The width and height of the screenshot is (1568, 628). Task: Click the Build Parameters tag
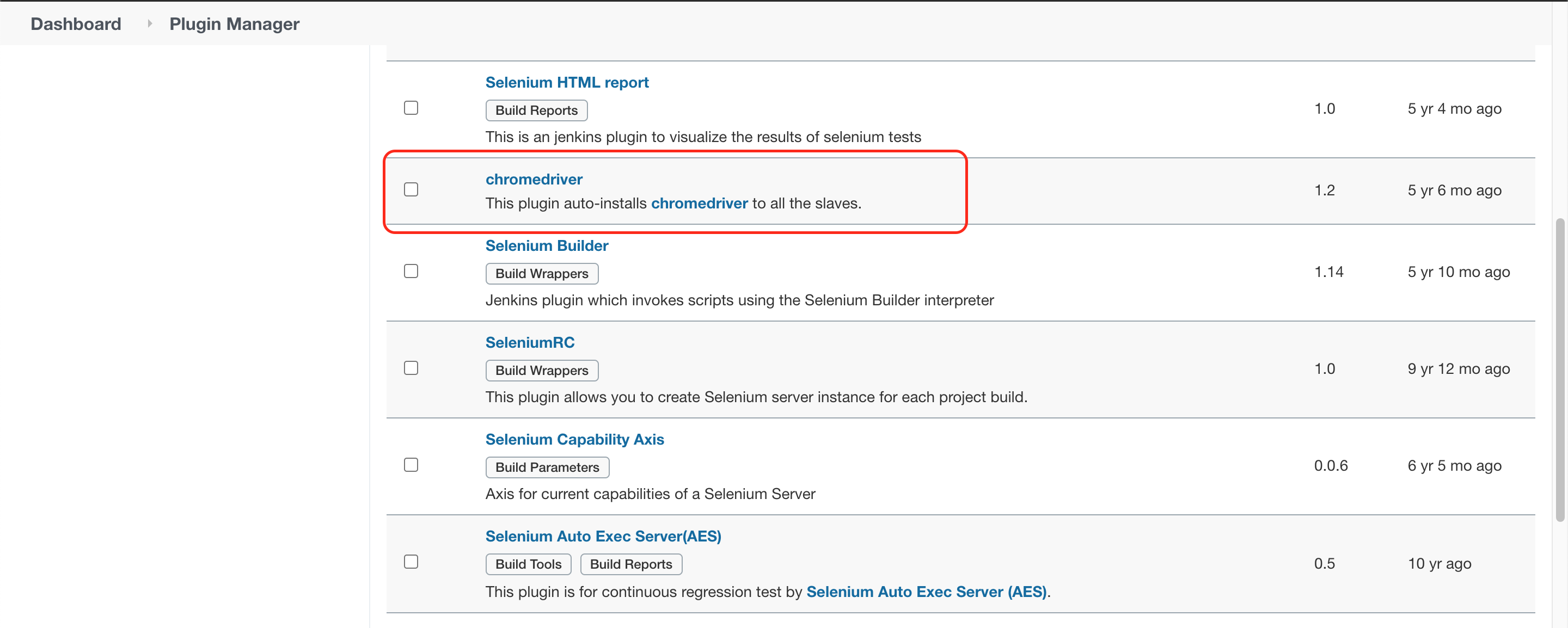coord(547,467)
